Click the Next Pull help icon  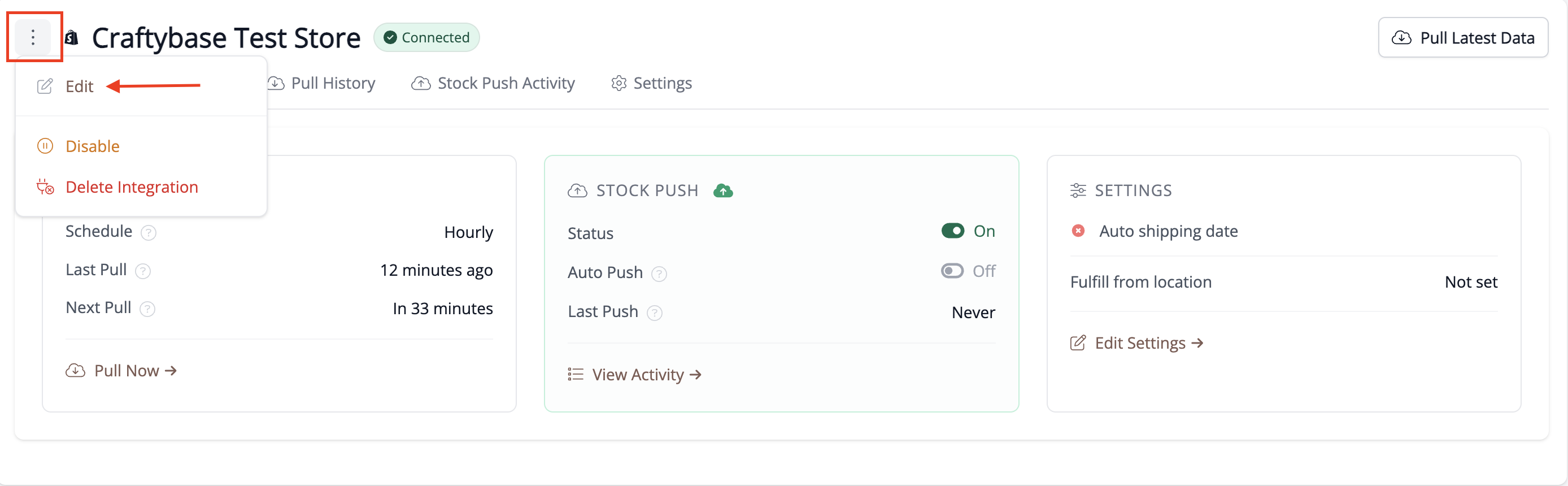[147, 309]
